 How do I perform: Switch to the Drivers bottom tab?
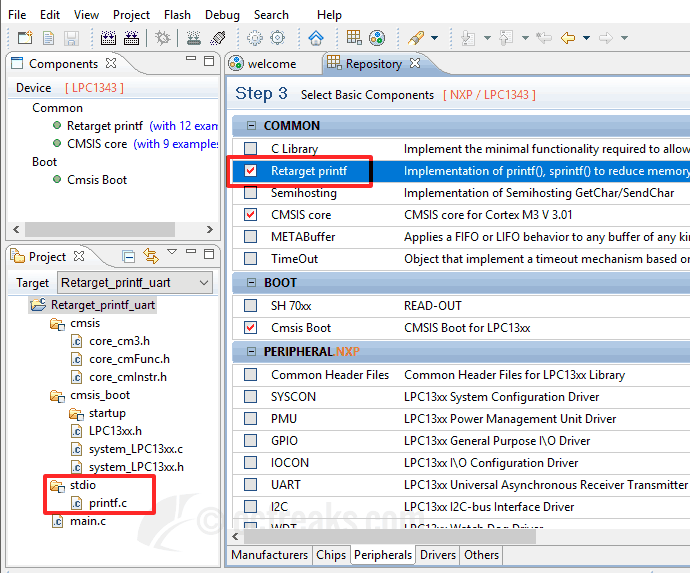[x=438, y=555]
